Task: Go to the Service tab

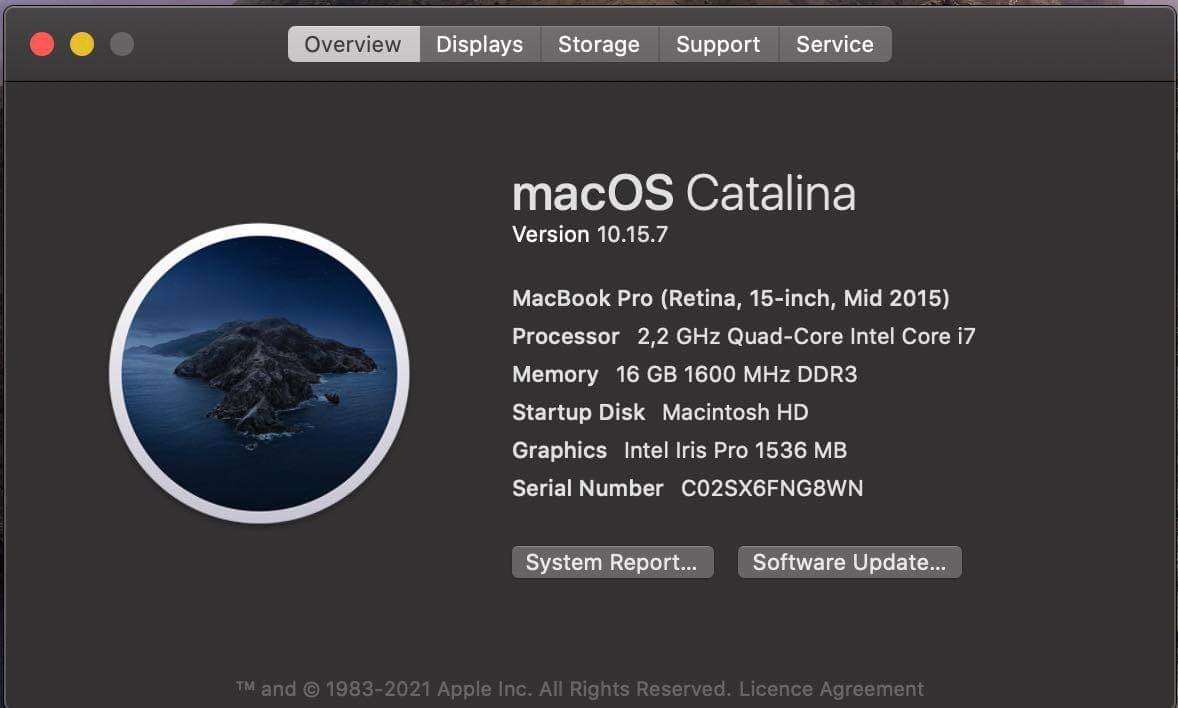Action: click(x=835, y=44)
